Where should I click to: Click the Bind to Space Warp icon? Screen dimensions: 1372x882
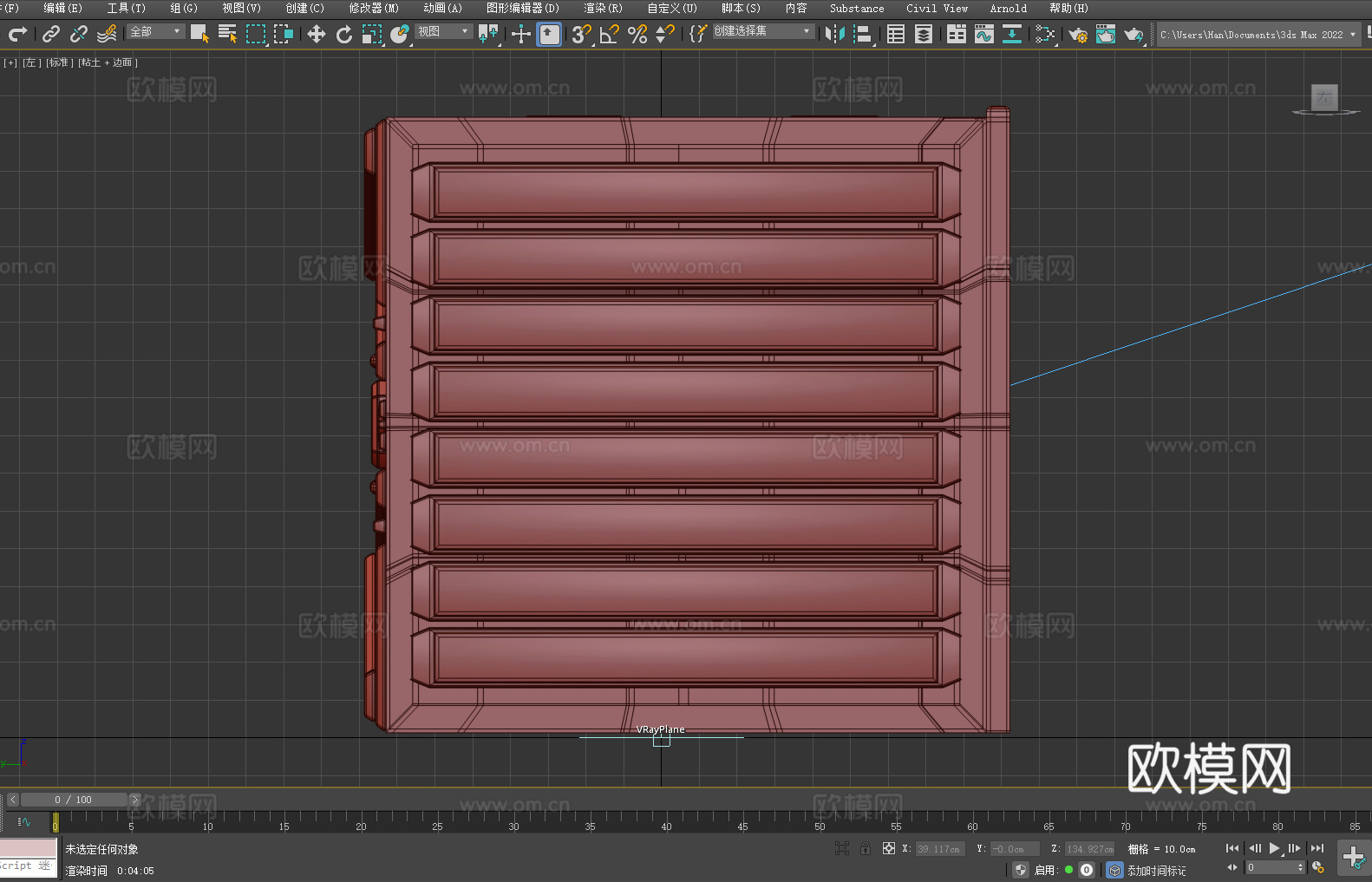107,34
